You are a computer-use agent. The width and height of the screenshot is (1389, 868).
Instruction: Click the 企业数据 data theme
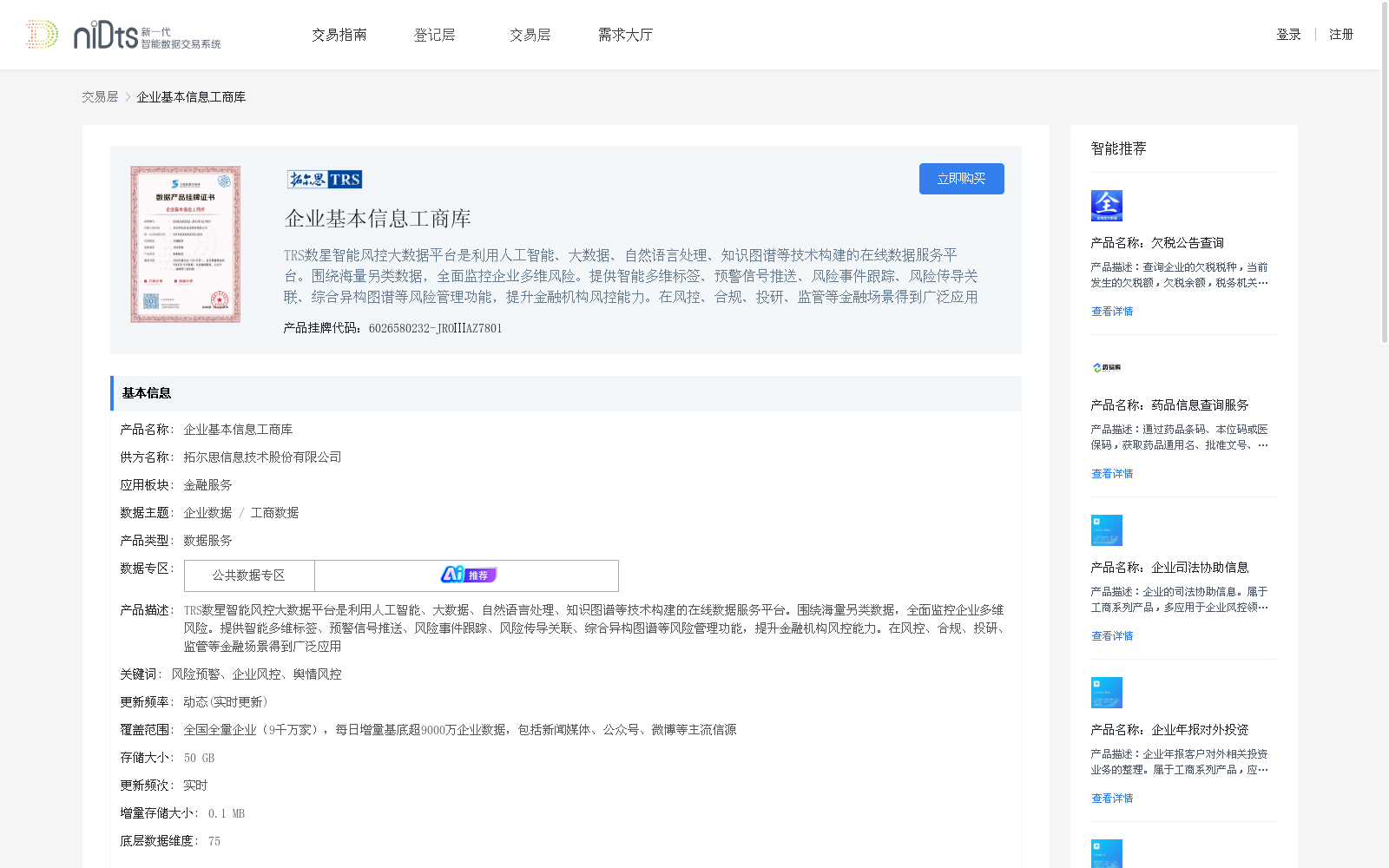pos(207,513)
